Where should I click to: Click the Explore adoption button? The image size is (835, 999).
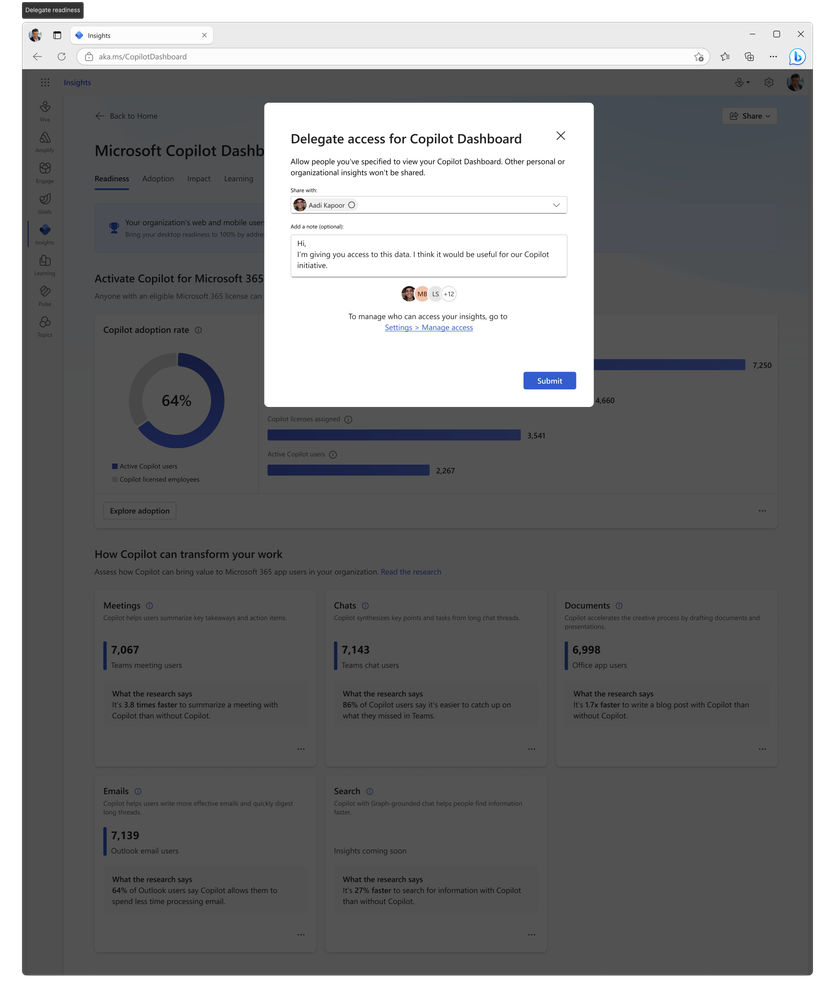(x=139, y=511)
